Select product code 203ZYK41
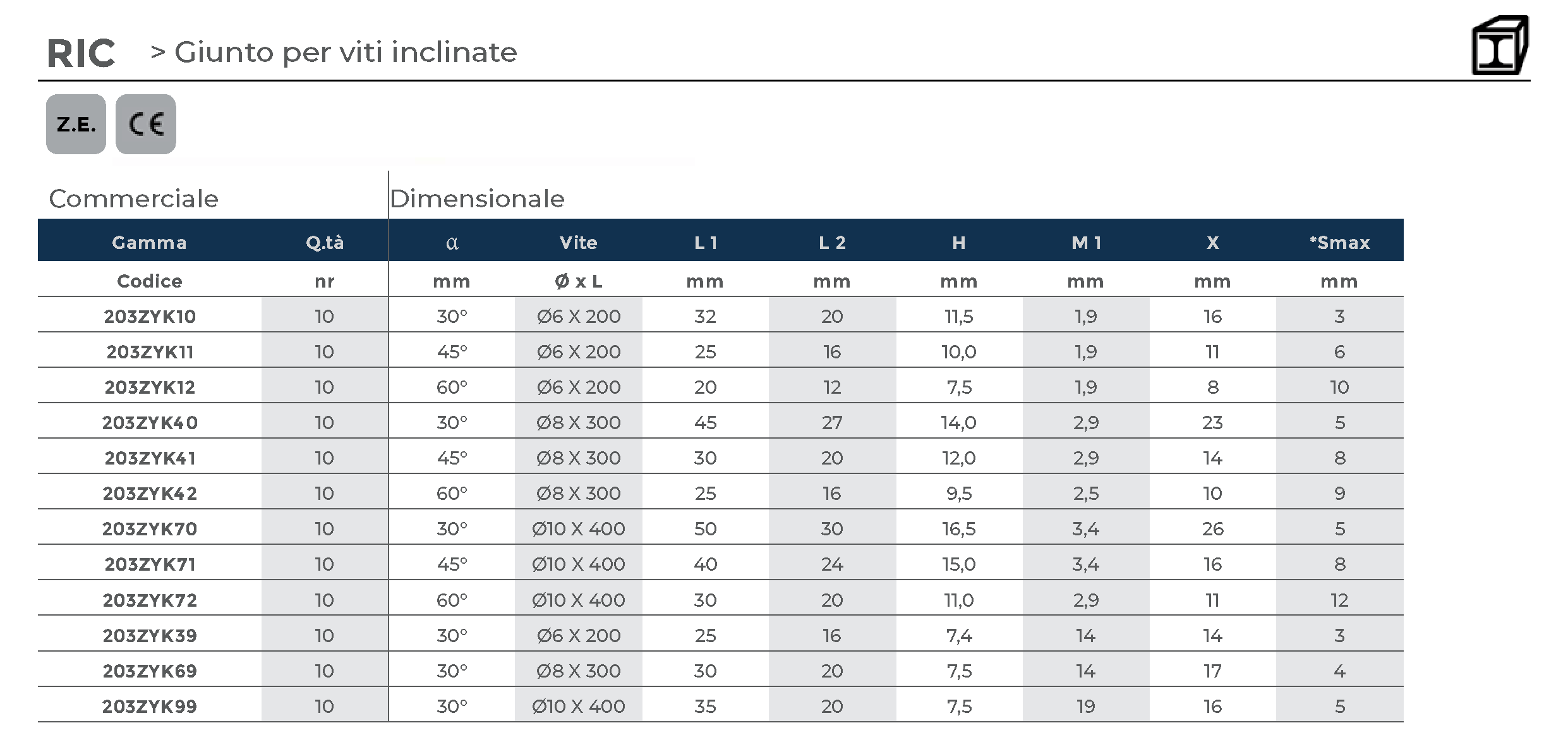 click(150, 458)
